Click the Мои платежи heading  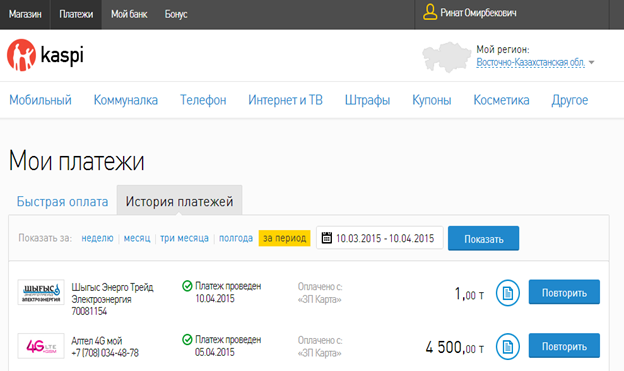tap(76, 161)
